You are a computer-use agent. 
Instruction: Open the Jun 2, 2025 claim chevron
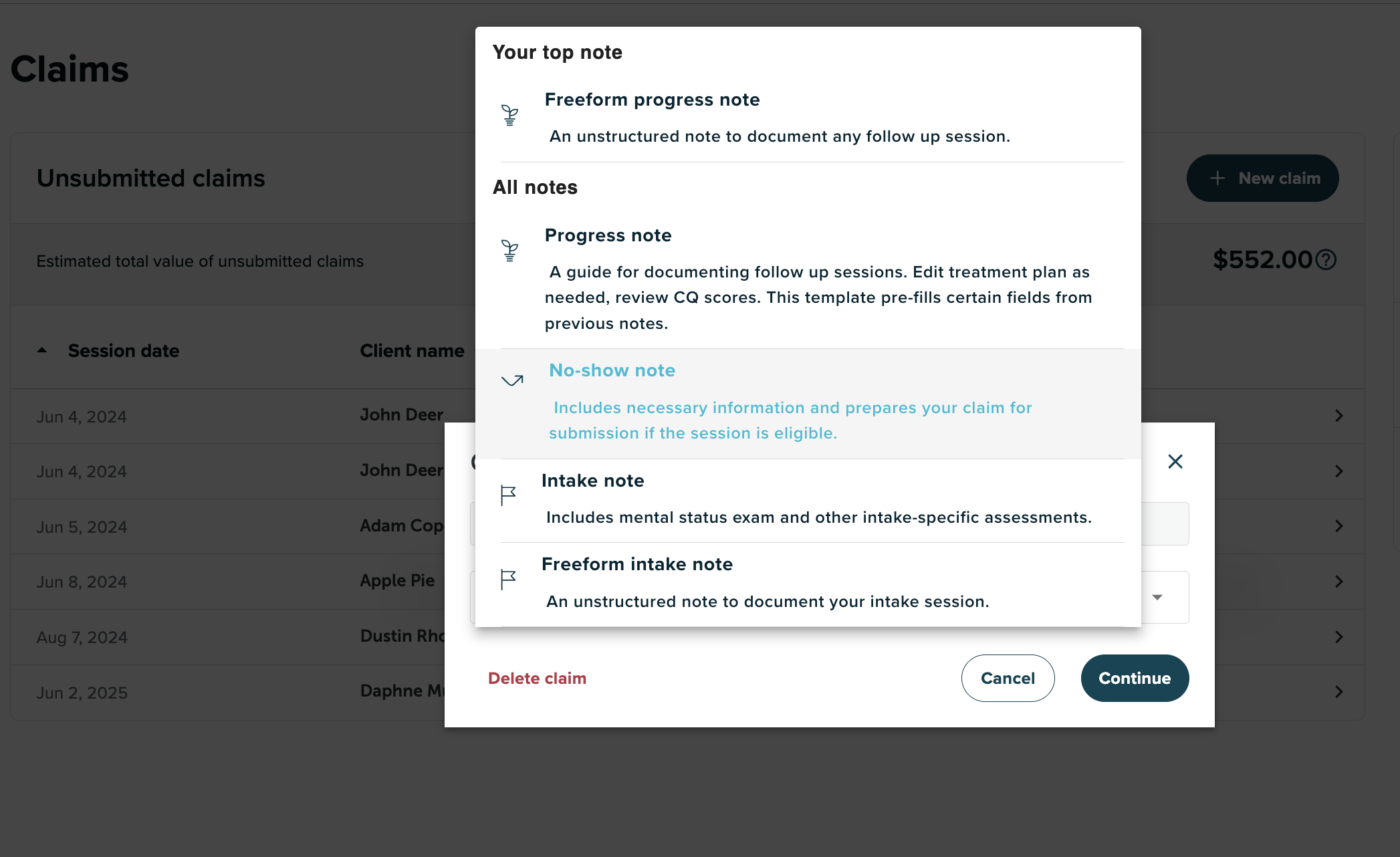[1338, 692]
